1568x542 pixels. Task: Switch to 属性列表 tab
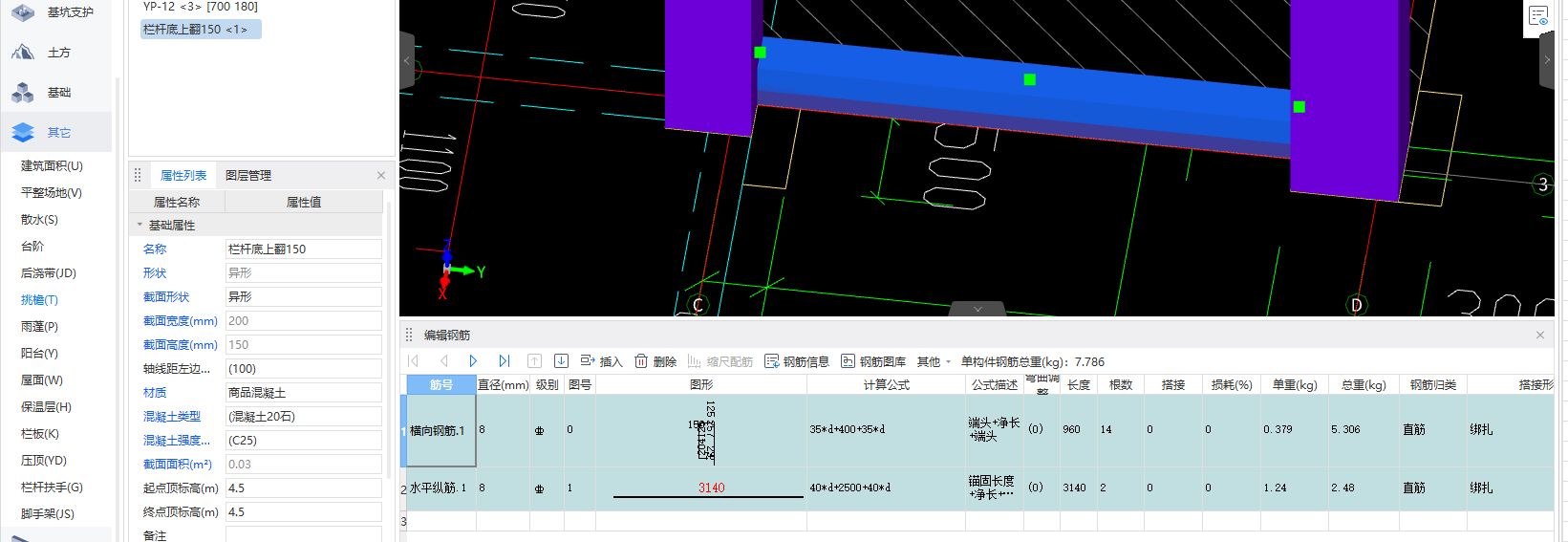coord(183,175)
